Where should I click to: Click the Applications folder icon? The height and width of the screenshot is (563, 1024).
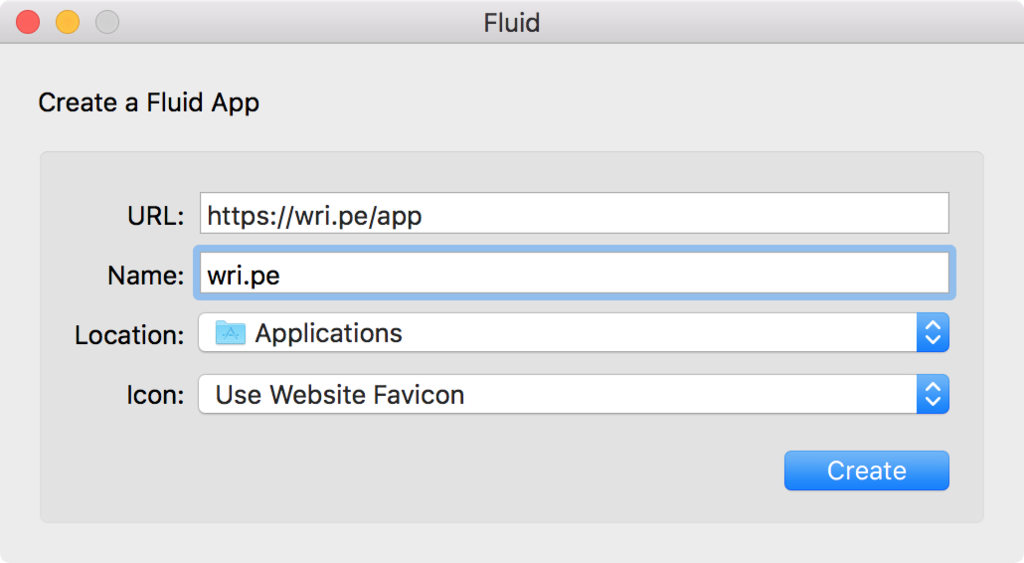click(x=231, y=333)
